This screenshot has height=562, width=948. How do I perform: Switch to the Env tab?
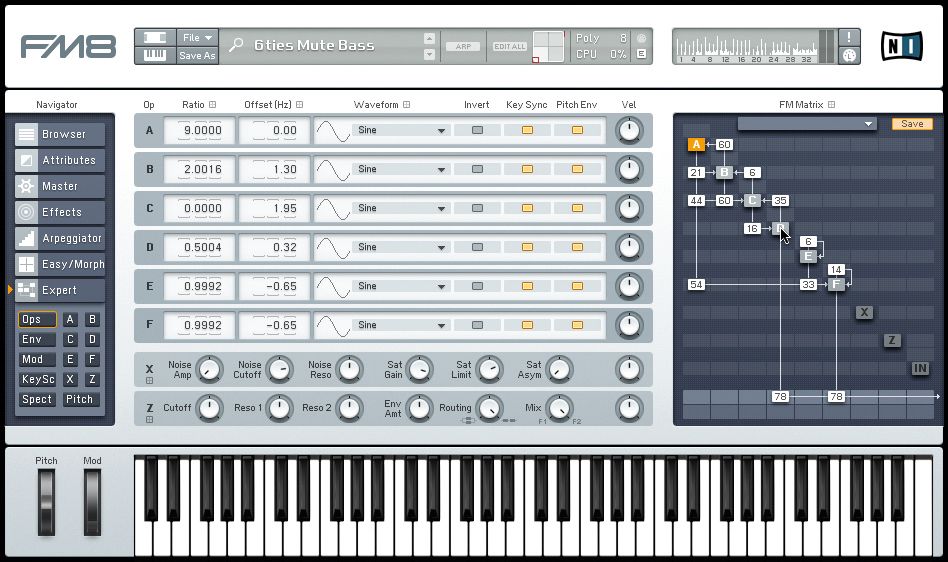[33, 340]
